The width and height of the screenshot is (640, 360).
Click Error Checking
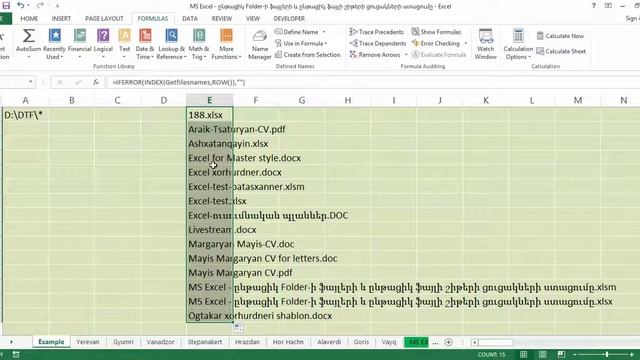436,43
